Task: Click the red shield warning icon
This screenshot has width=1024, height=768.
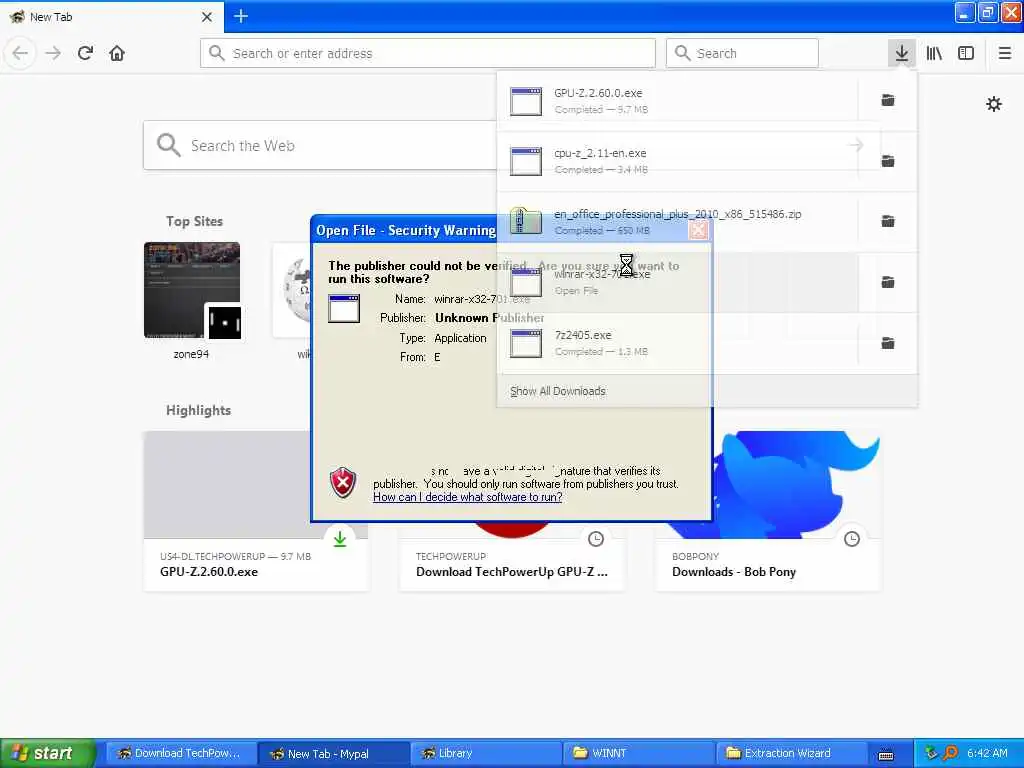Action: (x=343, y=483)
